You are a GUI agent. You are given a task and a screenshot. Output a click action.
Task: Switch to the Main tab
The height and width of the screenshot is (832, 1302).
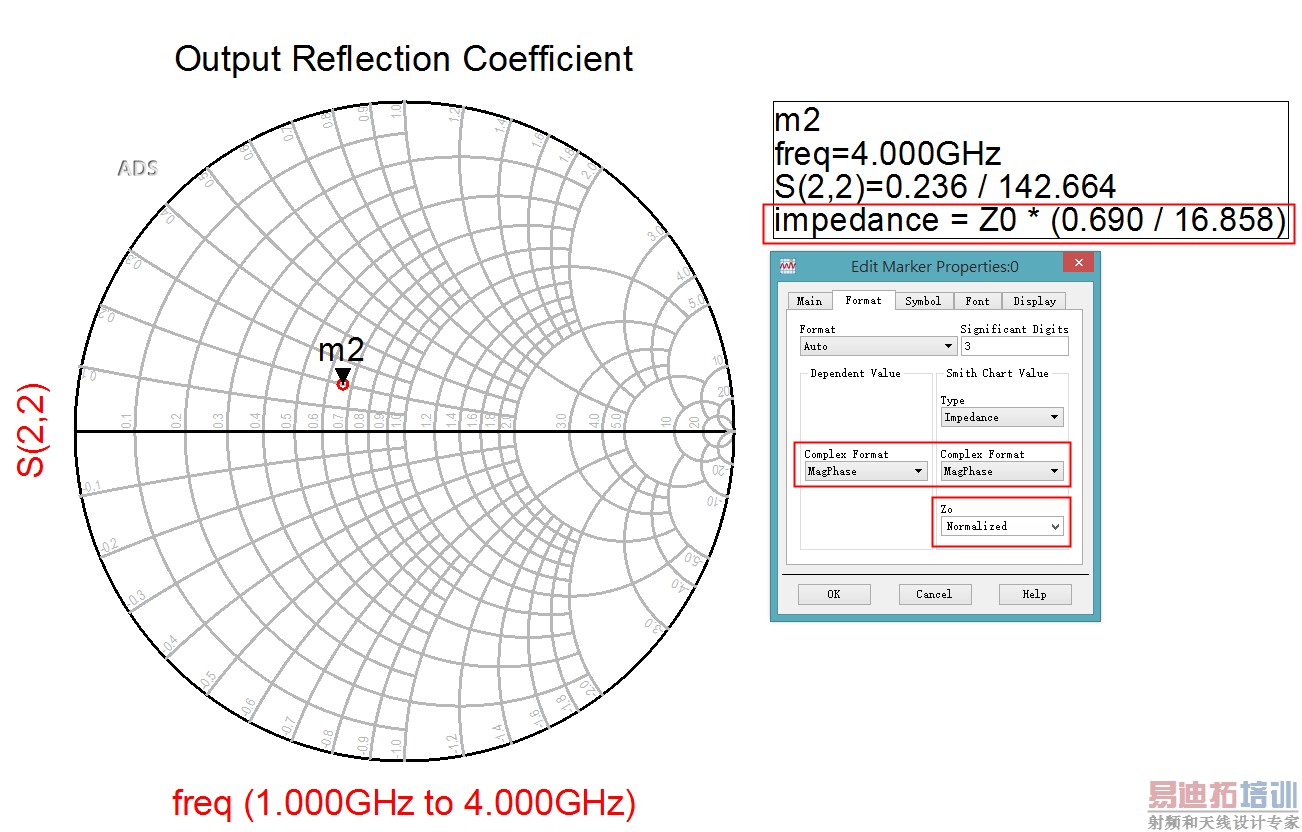pos(809,301)
